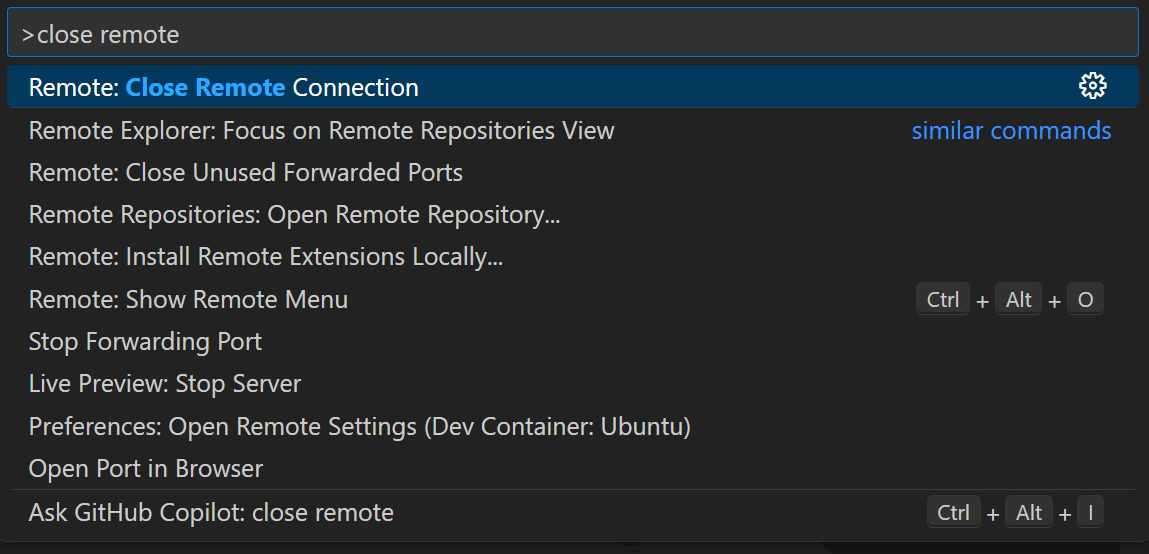Choose Remote: Close Unused Forwarded Ports
Screen dimensions: 1149x554
(x=246, y=173)
